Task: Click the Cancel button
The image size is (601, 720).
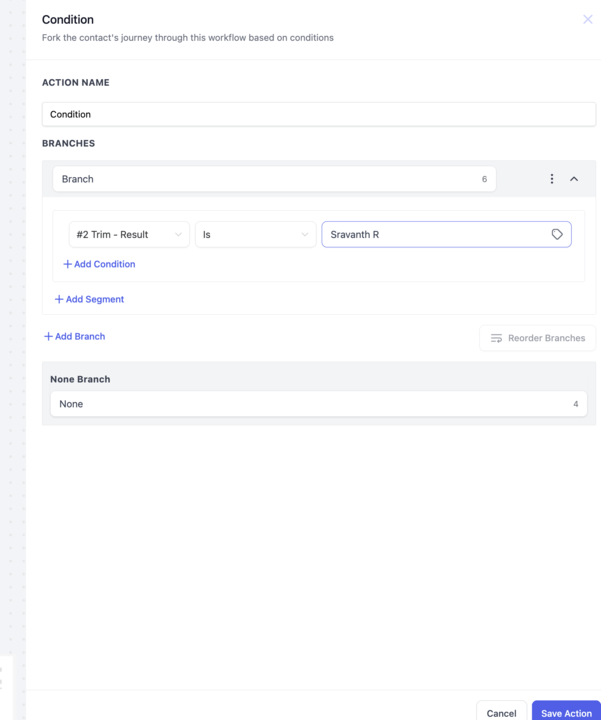Action: pos(501,713)
